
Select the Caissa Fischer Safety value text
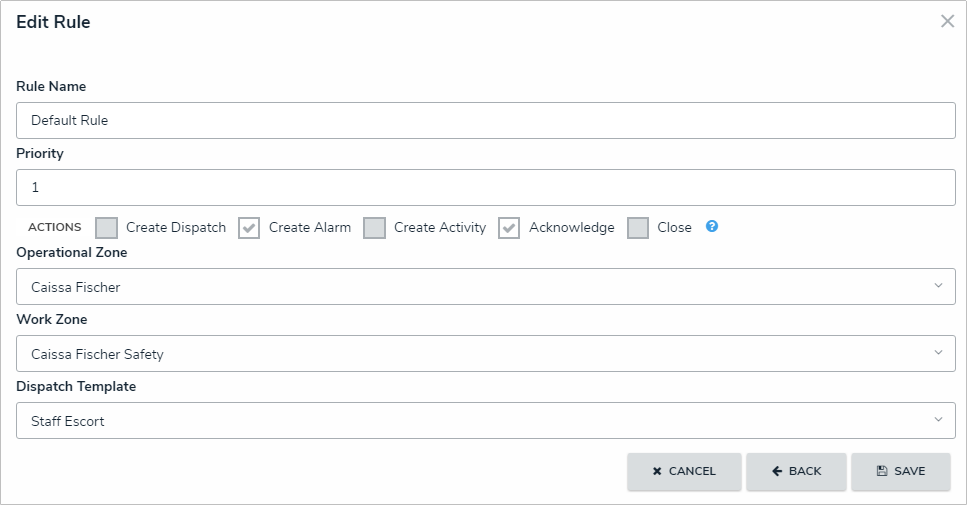click(97, 354)
